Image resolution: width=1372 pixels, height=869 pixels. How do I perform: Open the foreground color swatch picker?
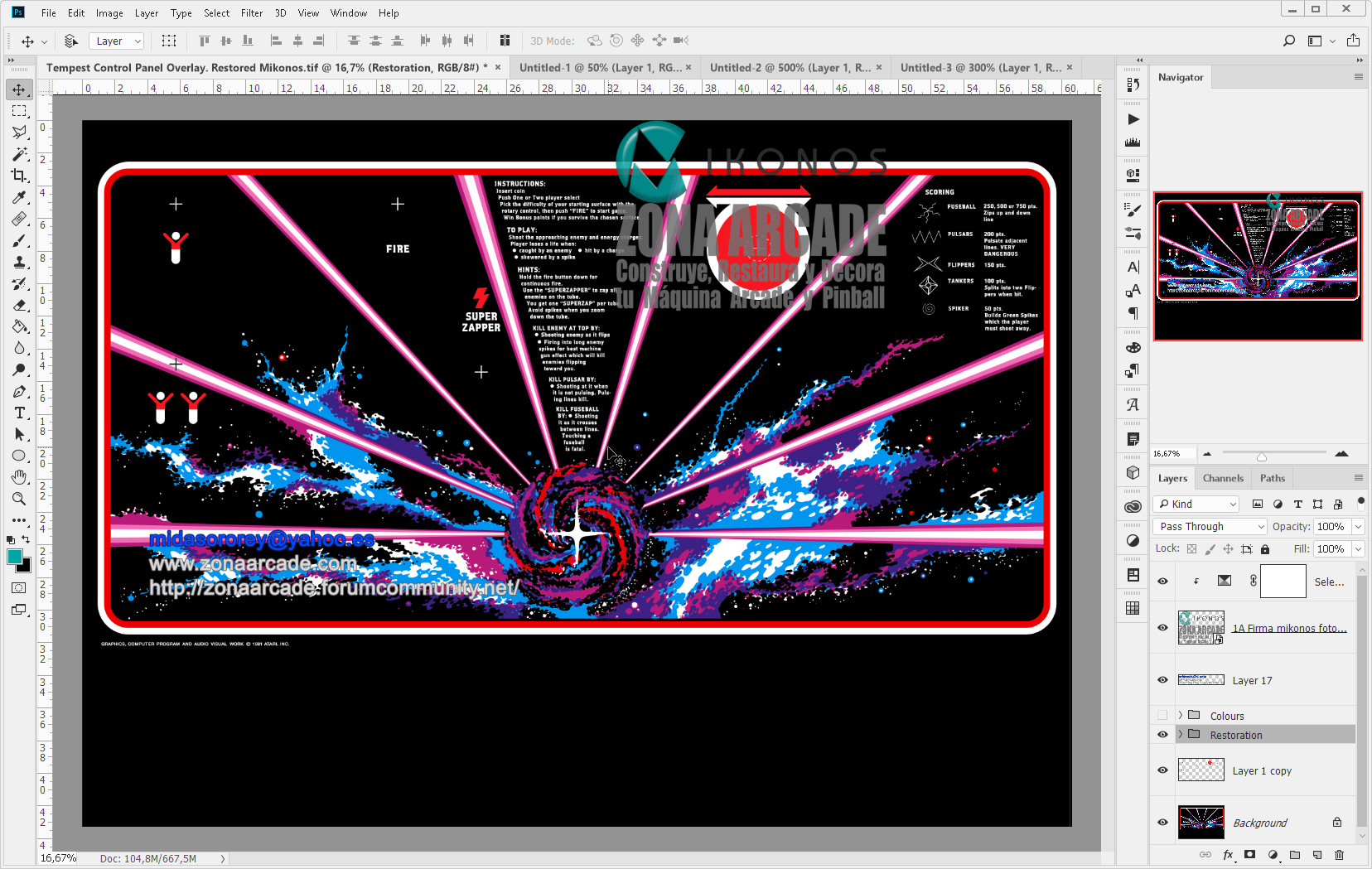pyautogui.click(x=15, y=558)
